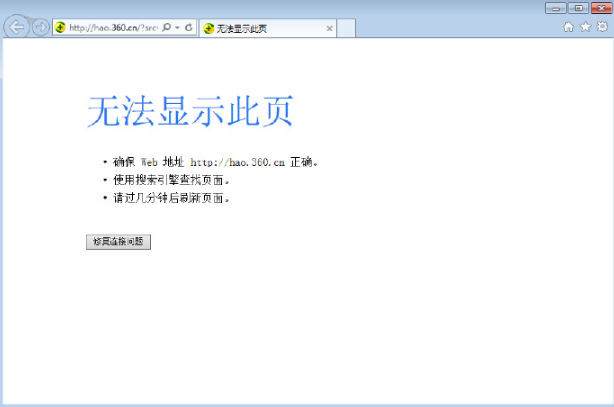Minimize the browser window
This screenshot has width=614, height=407.
point(556,8)
